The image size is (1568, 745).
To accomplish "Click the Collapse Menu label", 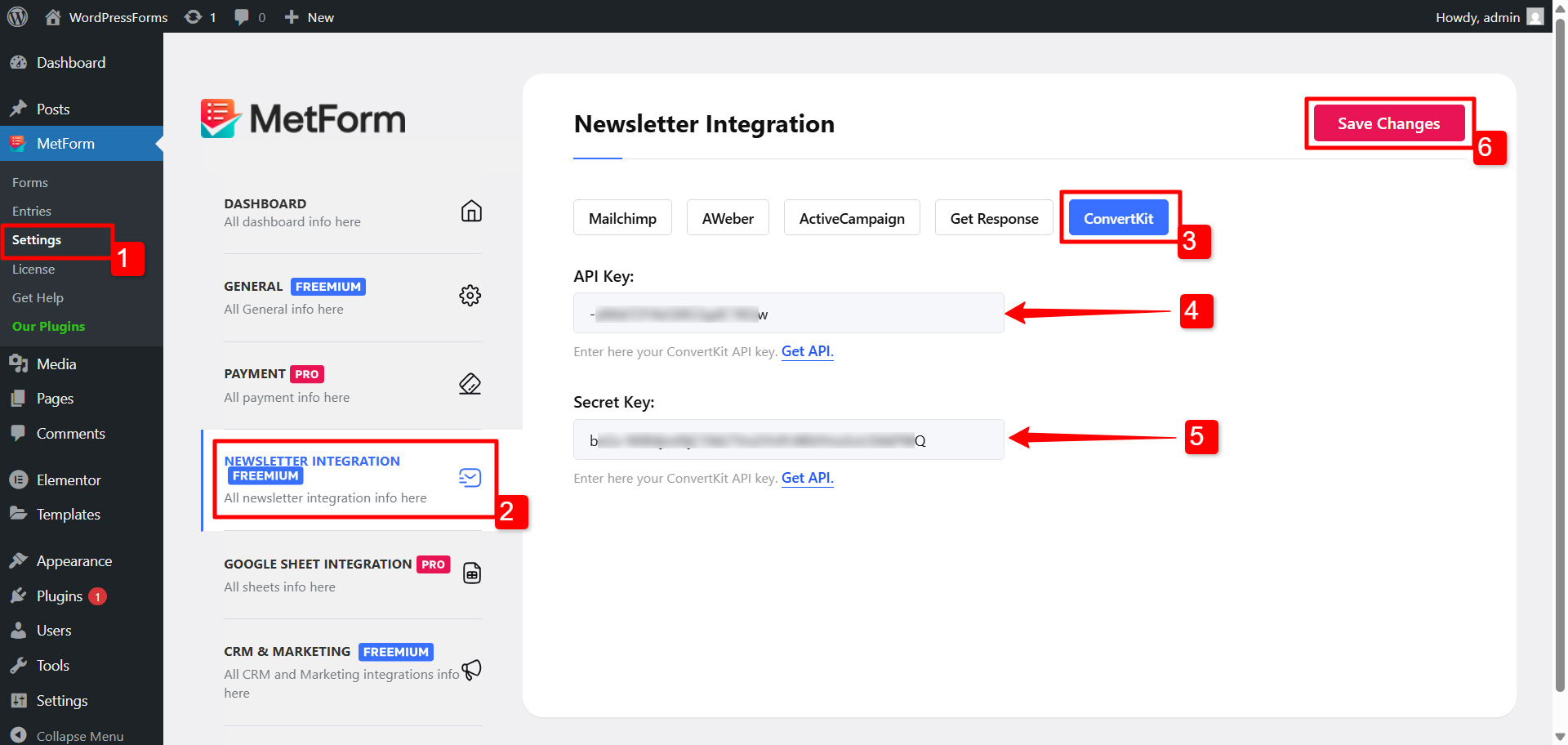I will tap(80, 736).
